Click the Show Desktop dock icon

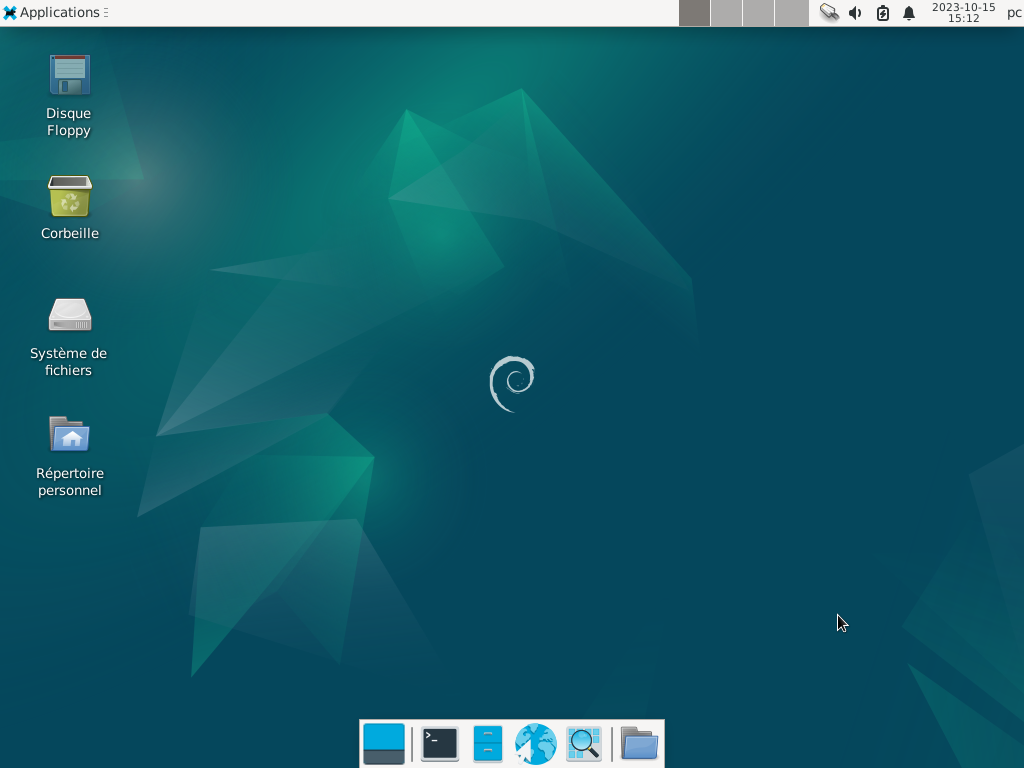coord(384,744)
